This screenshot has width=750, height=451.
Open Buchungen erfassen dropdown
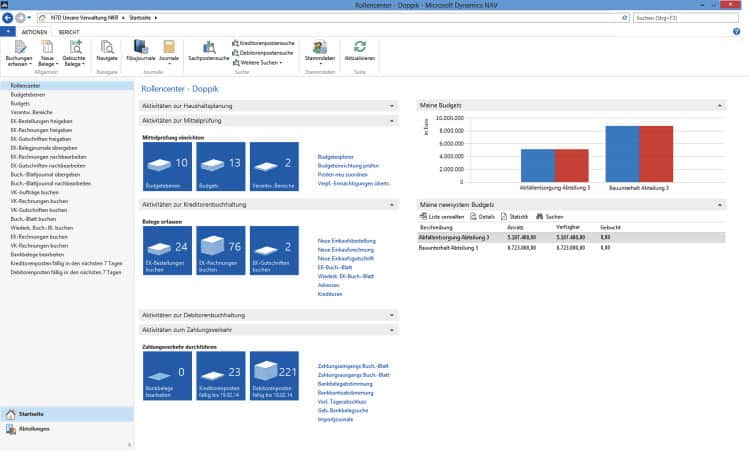19,54
